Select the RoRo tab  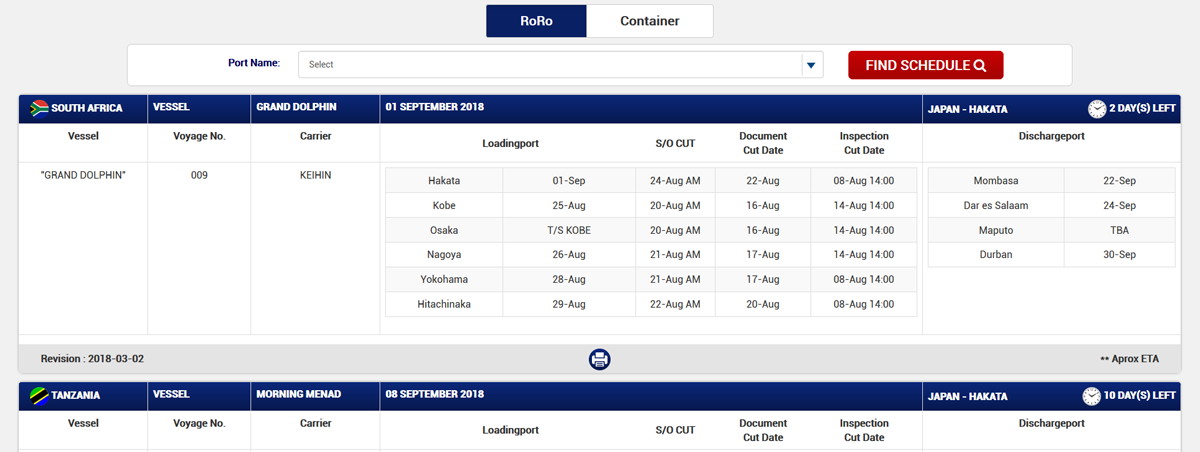536,21
